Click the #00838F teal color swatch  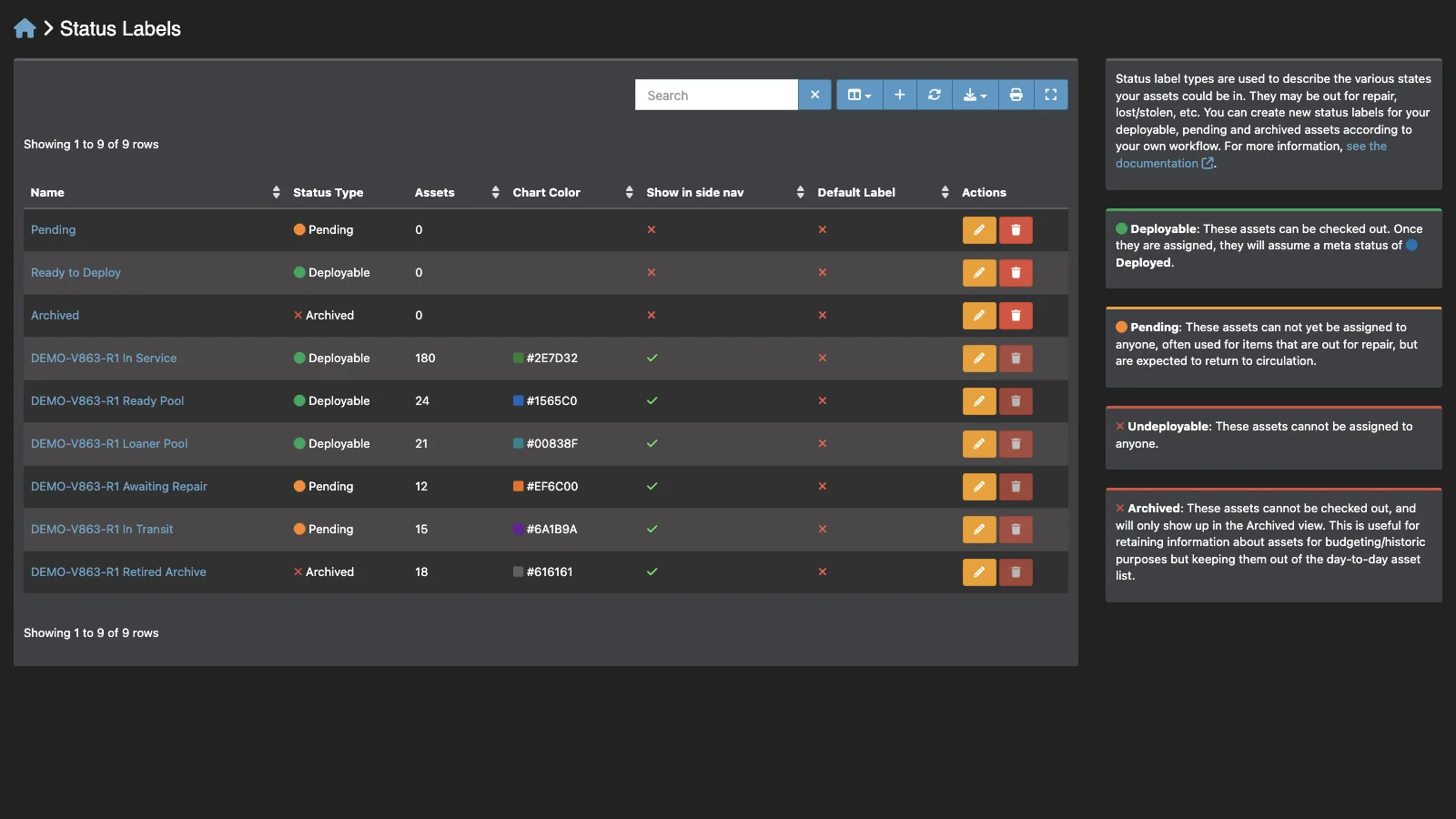point(518,444)
